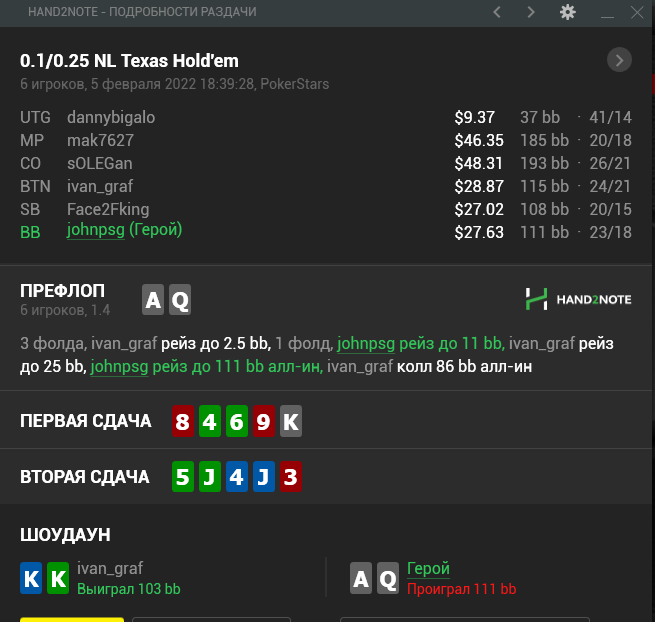Click ivan_graf name in showdown
The height and width of the screenshot is (622, 655).
click(110, 569)
